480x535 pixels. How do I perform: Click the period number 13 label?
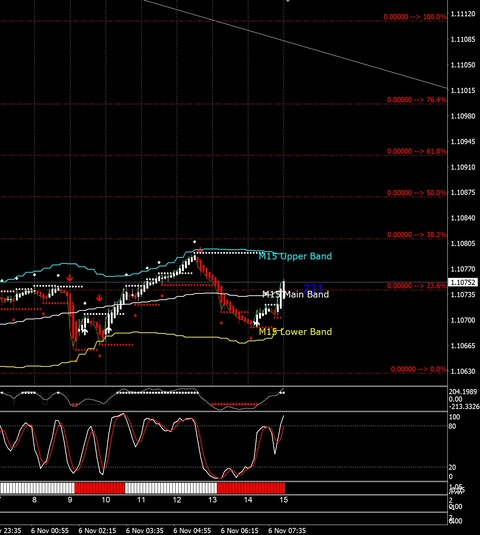(x=213, y=500)
